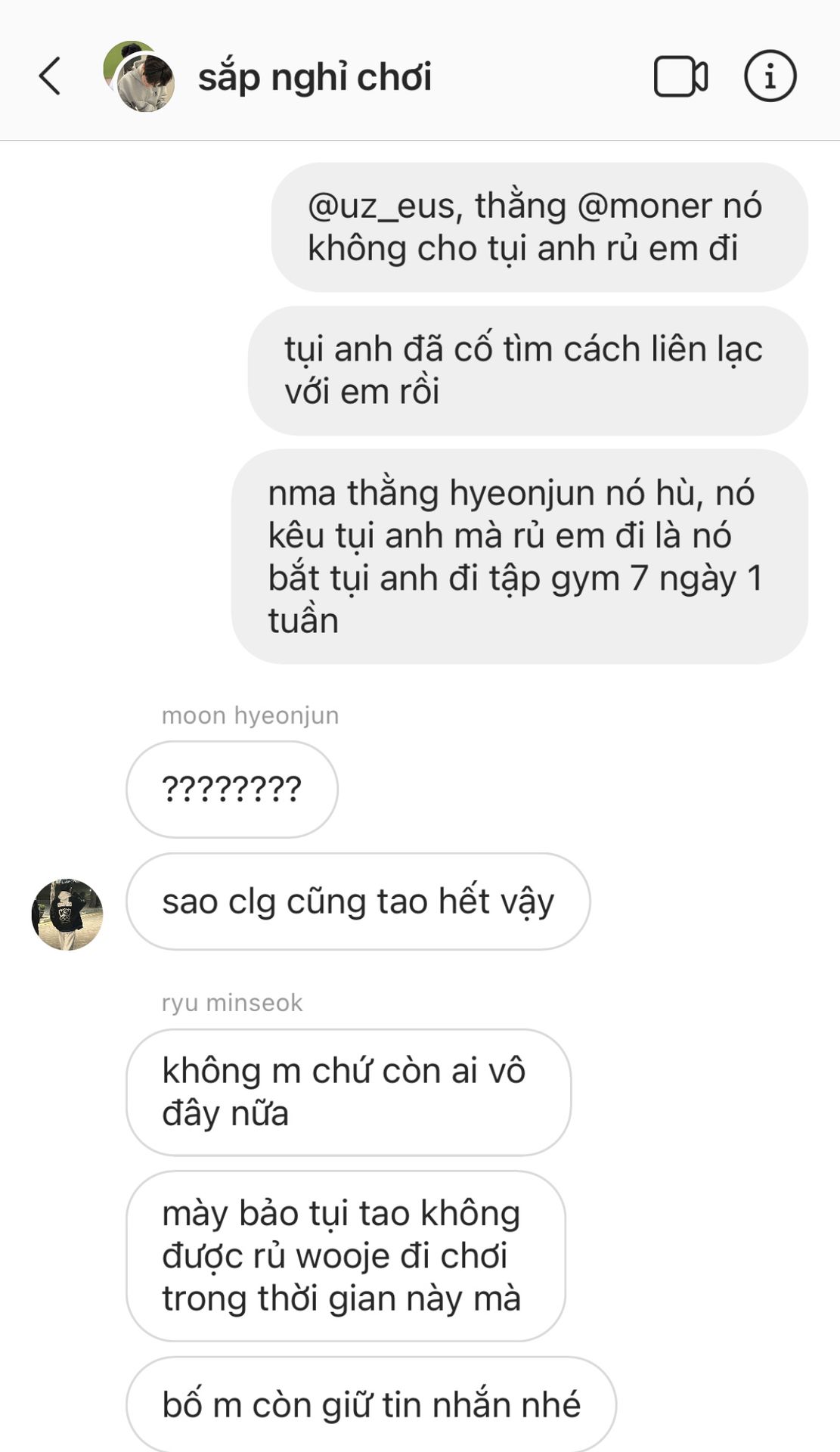Start a video call with the group

pos(680,76)
